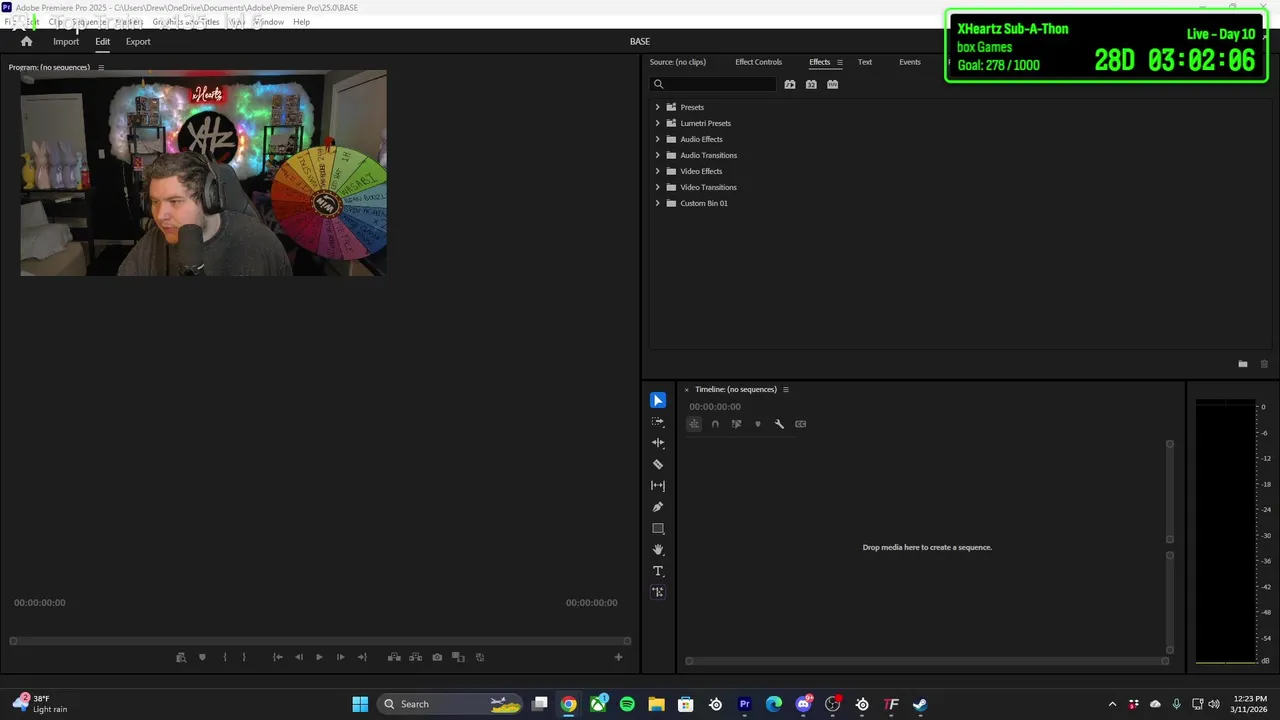The height and width of the screenshot is (720, 1280).
Task: Click the Go to Out button
Action: (x=362, y=657)
